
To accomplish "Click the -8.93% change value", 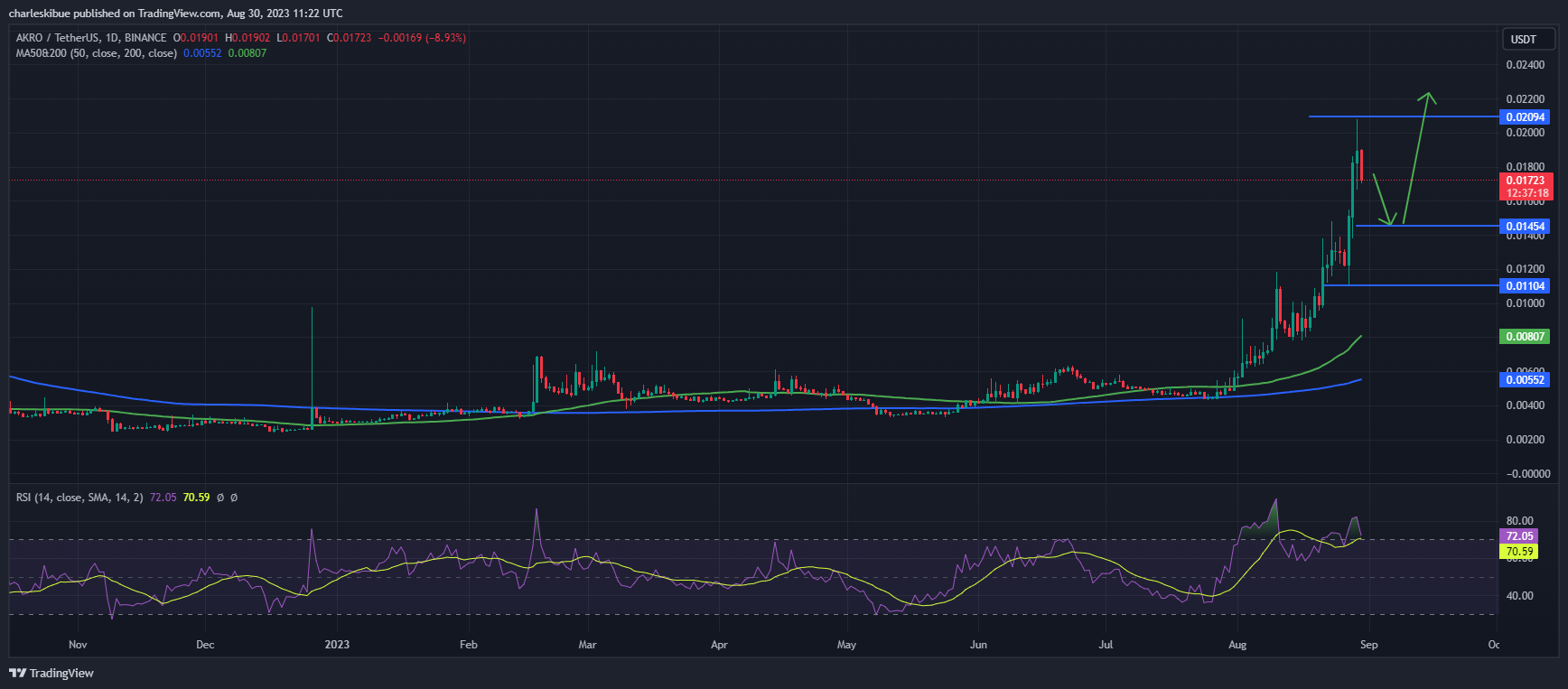I will coord(446,38).
